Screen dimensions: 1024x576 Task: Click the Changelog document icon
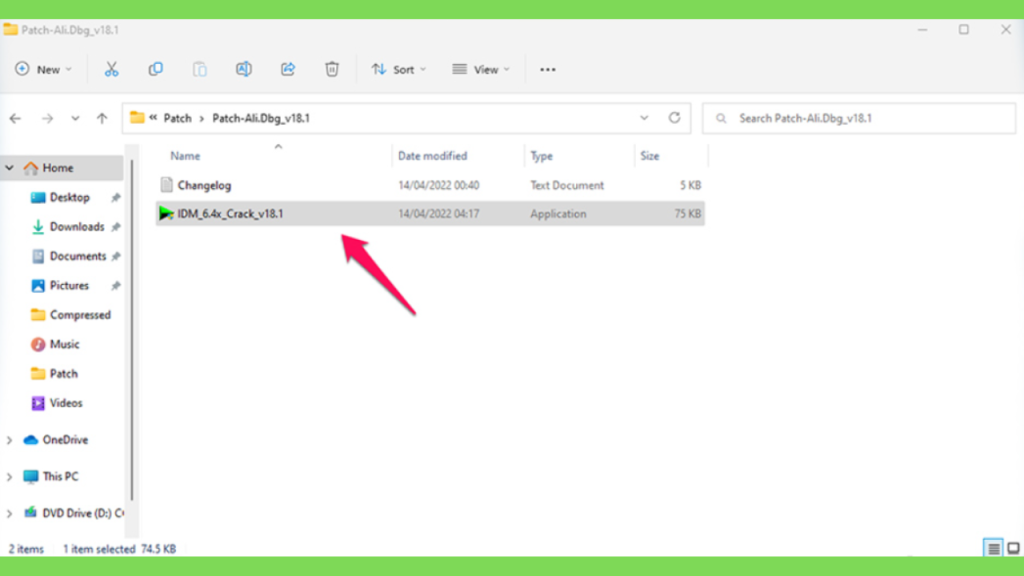[x=167, y=185]
